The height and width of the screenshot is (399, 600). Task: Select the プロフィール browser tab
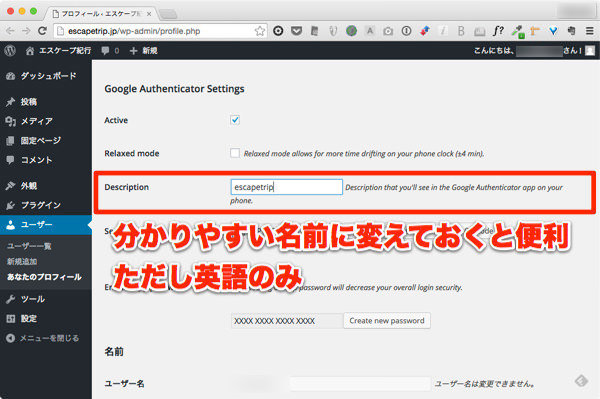point(101,14)
